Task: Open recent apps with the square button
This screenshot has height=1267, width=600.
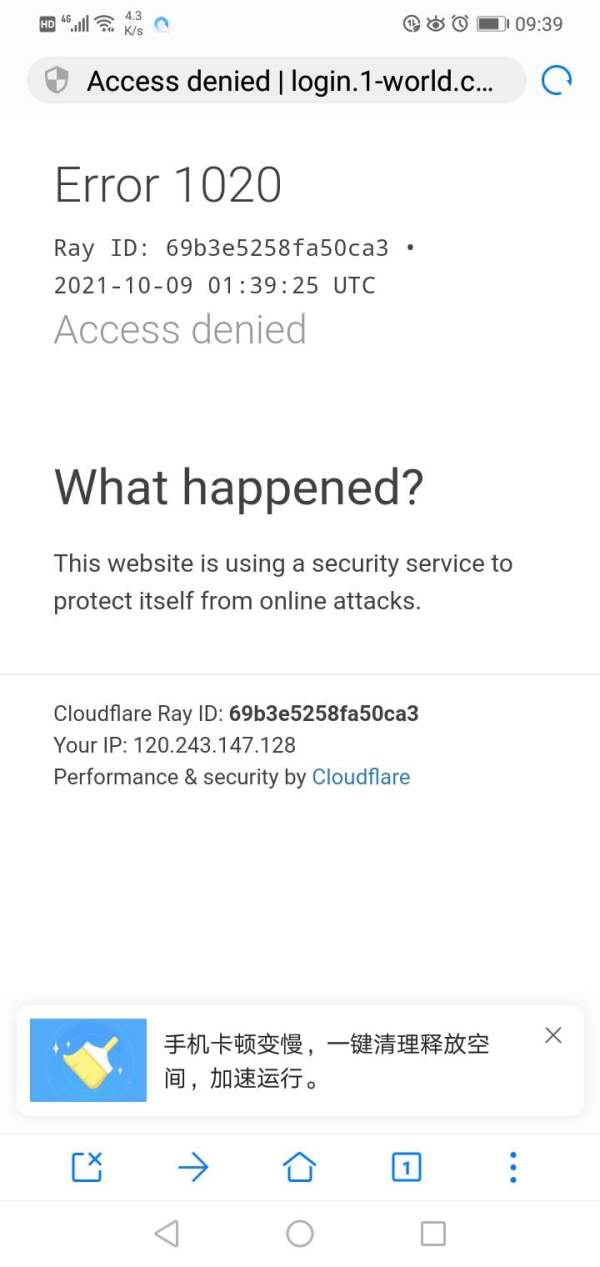Action: [433, 1234]
